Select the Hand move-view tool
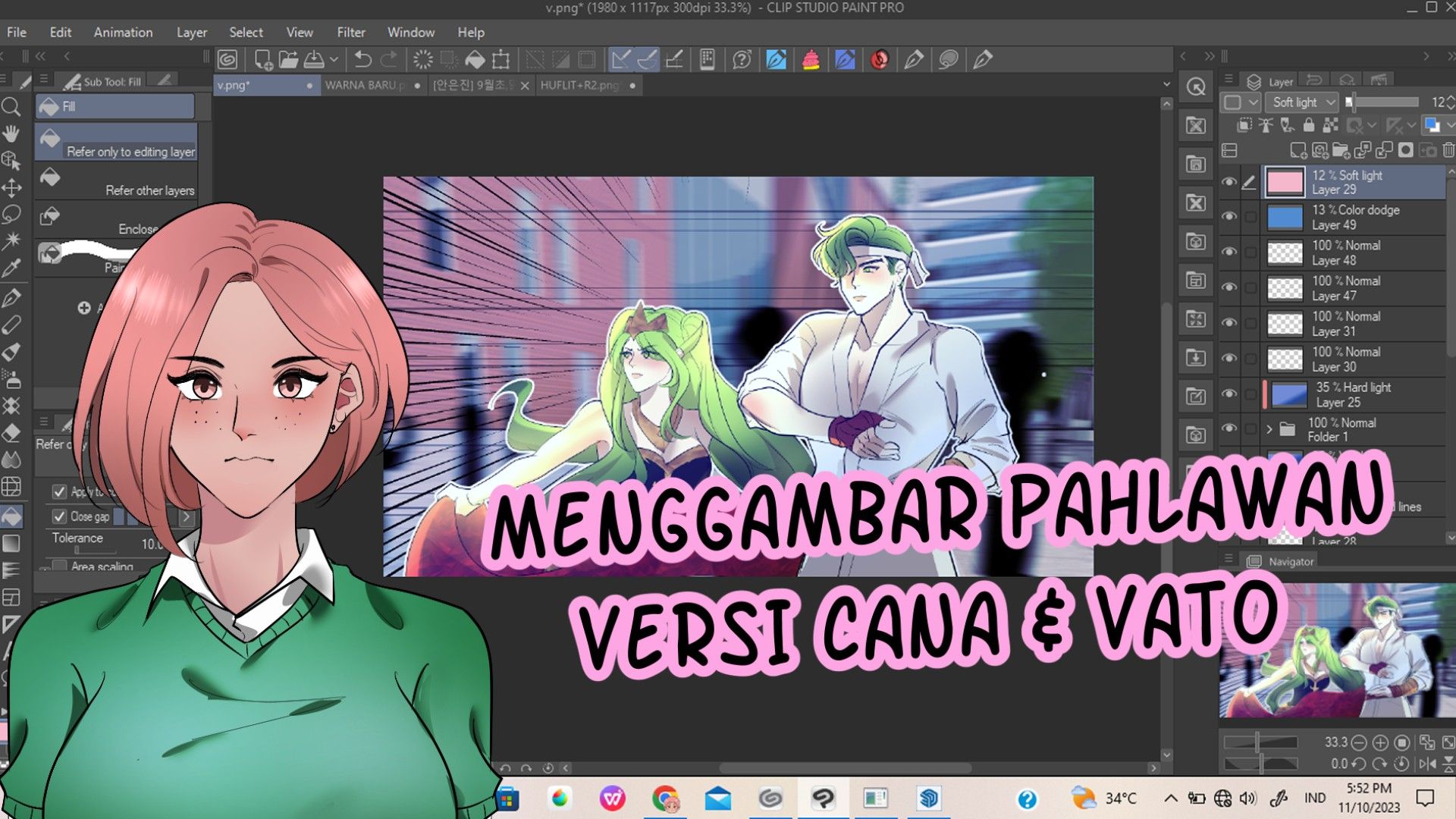The width and height of the screenshot is (1456, 819). (11, 134)
